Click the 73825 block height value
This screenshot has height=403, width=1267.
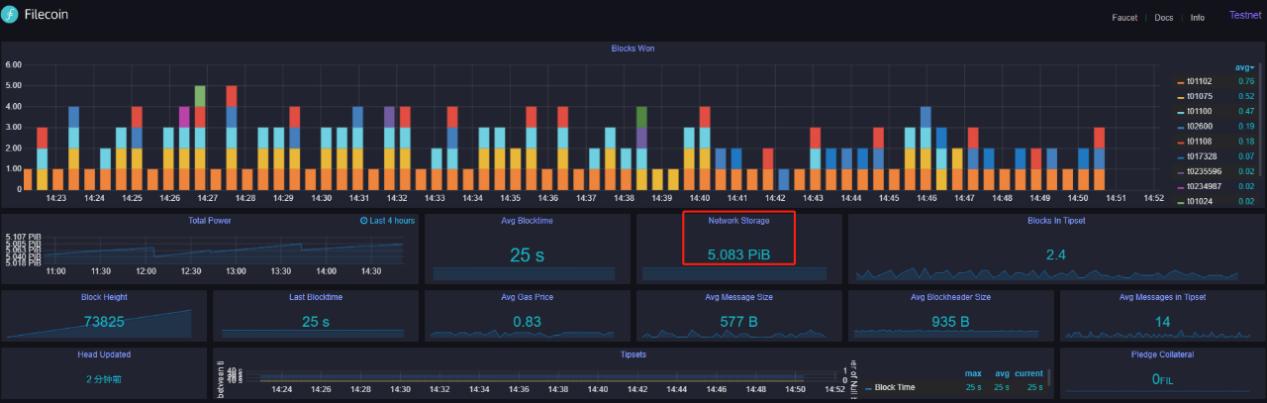tap(104, 321)
